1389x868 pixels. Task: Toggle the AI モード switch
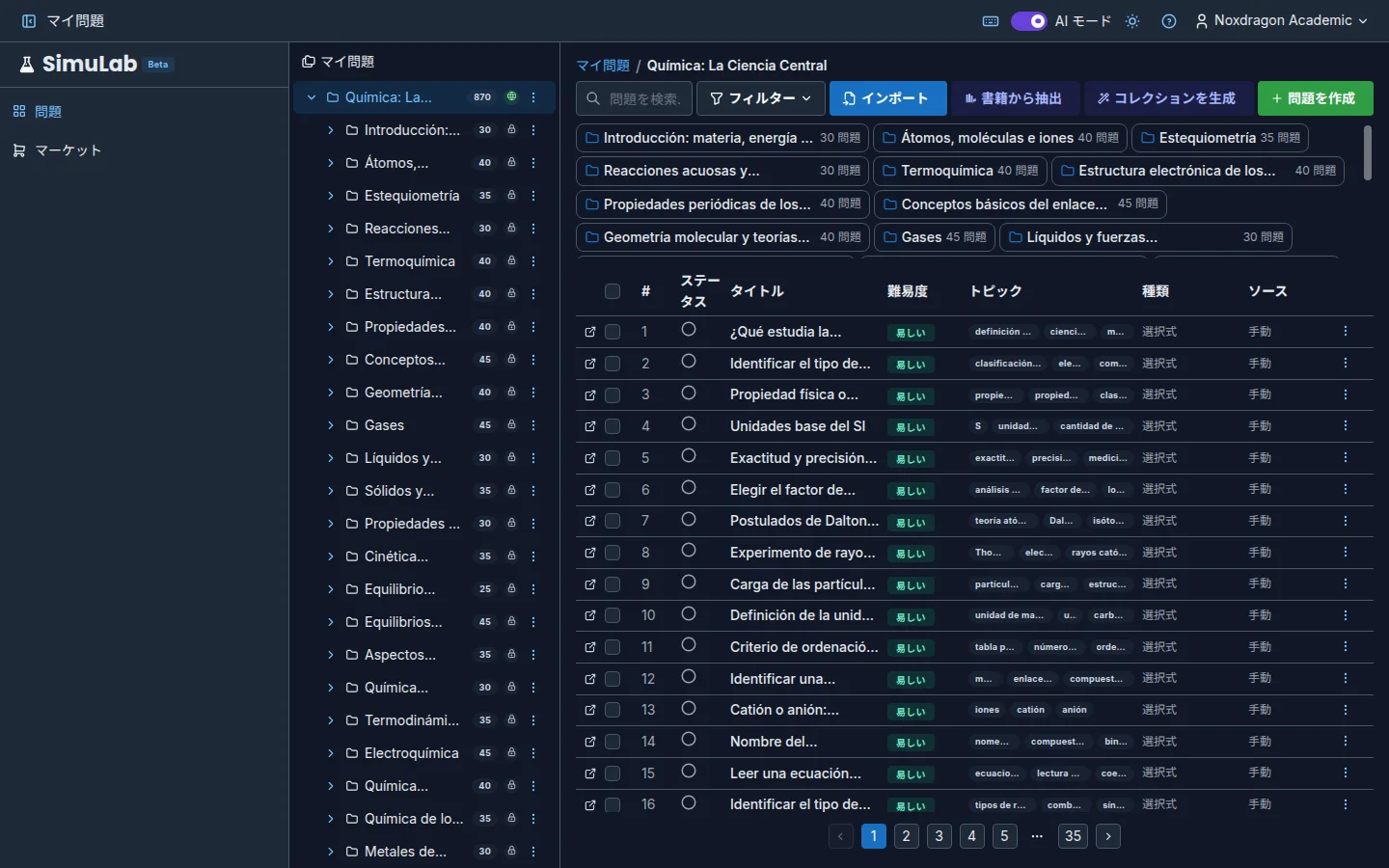tap(1028, 21)
